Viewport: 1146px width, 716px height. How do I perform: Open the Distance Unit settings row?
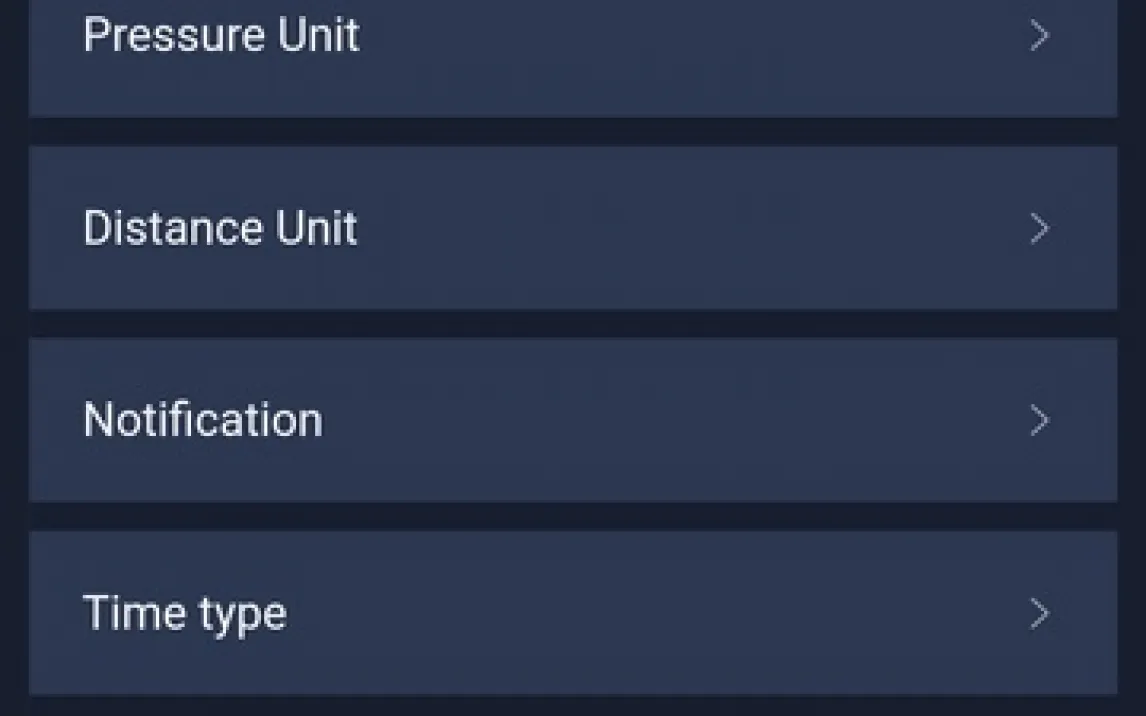tap(572, 228)
